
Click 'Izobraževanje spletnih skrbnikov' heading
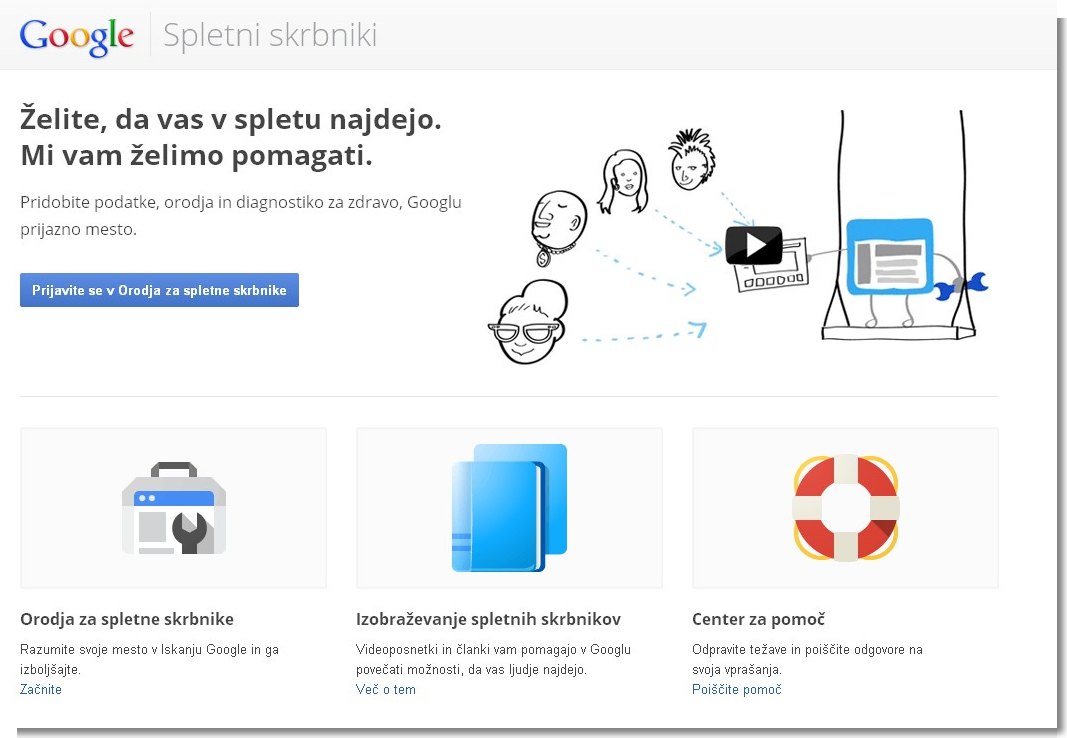point(488,619)
